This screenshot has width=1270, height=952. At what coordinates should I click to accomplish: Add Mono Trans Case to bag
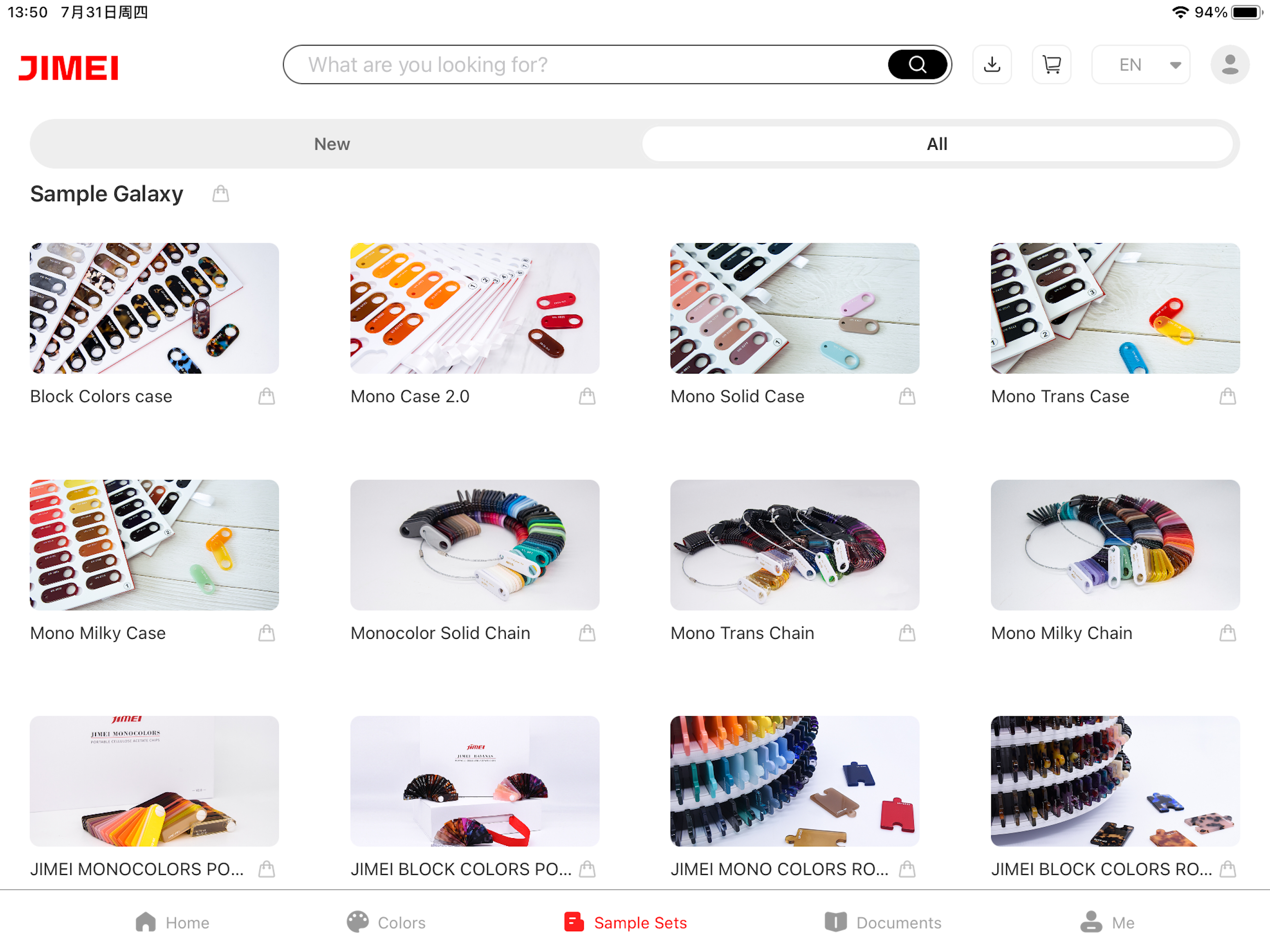point(1228,397)
